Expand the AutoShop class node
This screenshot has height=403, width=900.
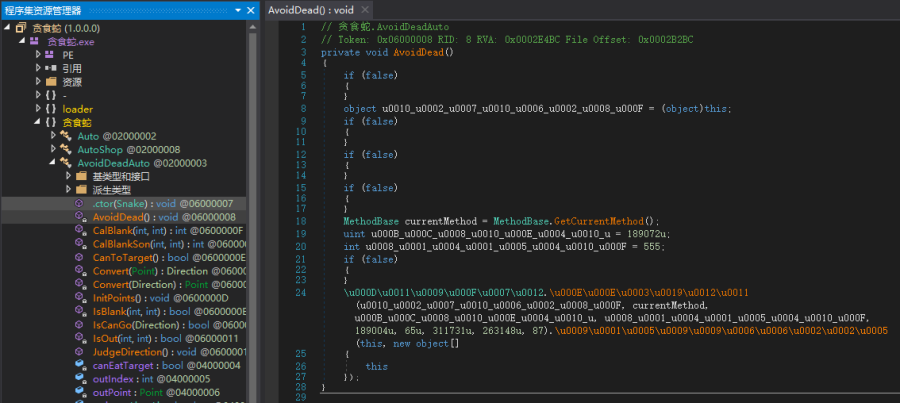53,149
